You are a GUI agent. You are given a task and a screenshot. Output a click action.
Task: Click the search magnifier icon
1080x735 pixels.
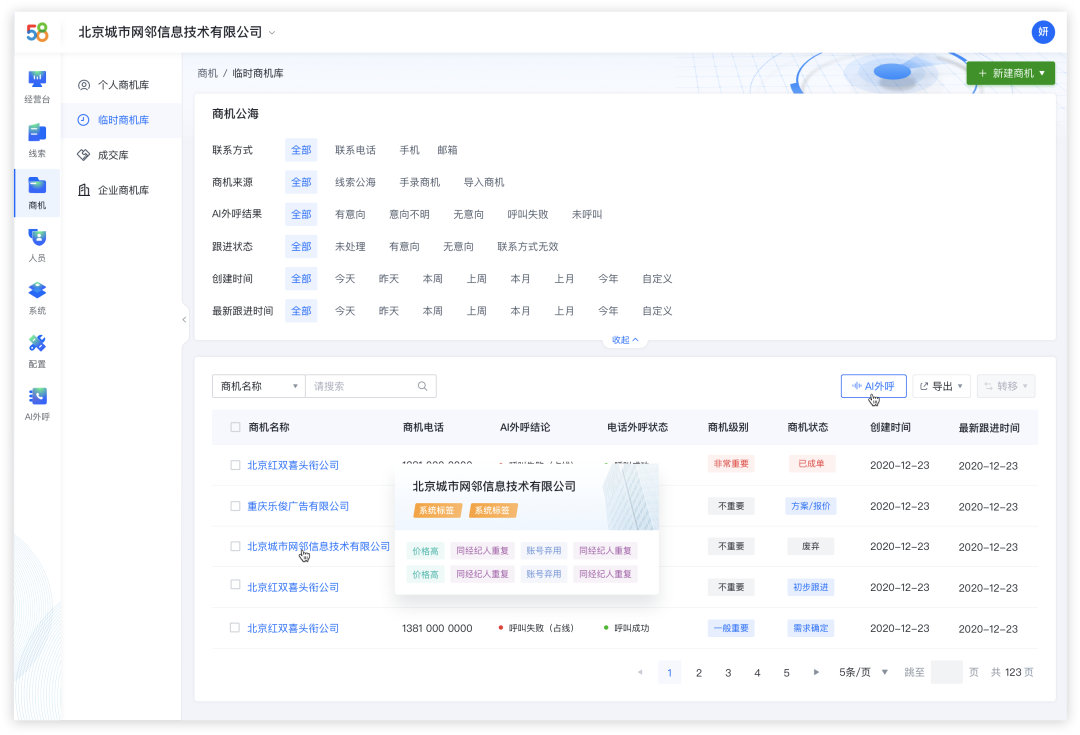422,386
